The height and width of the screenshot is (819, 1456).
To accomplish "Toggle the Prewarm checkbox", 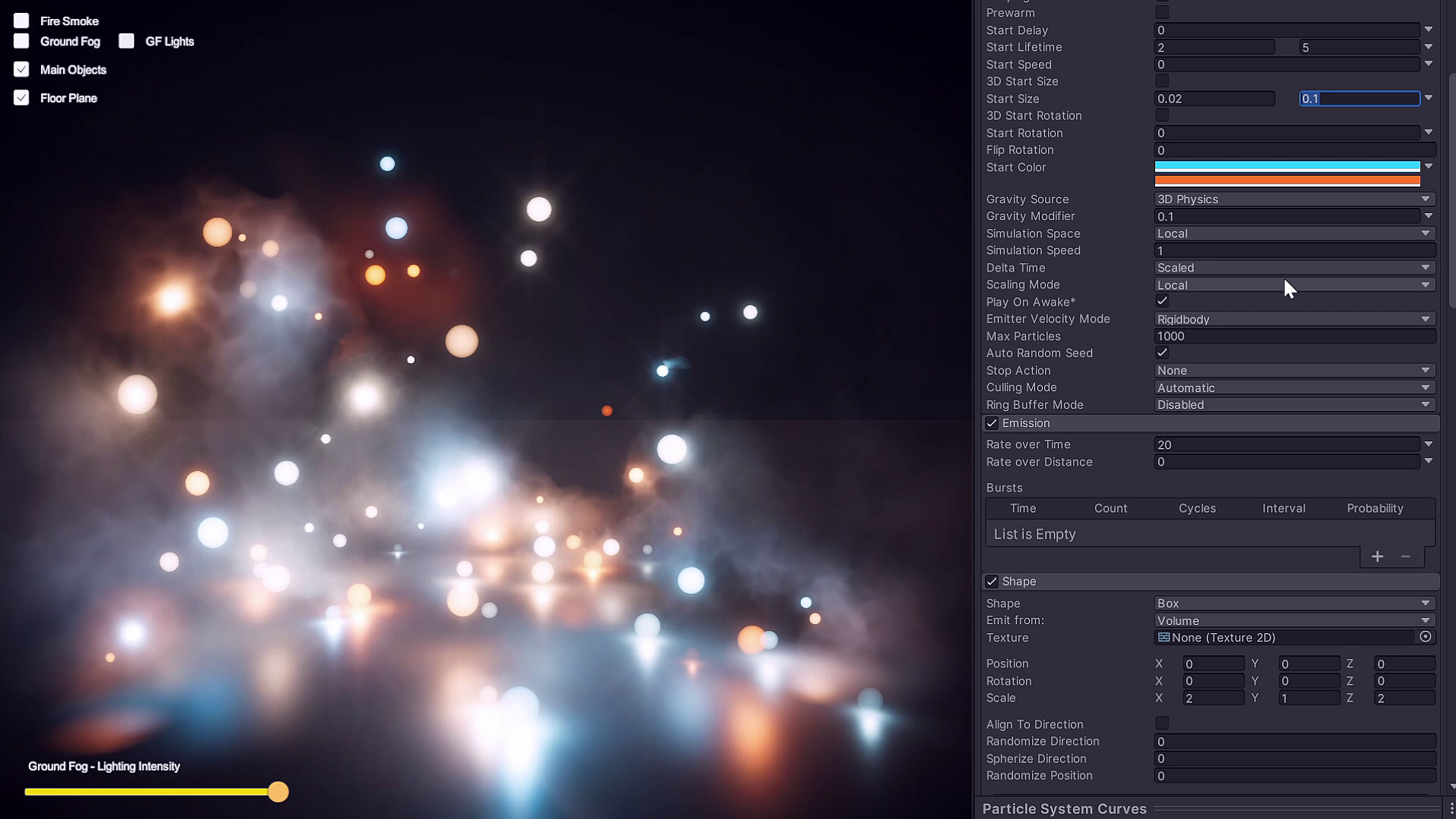I will [1162, 13].
